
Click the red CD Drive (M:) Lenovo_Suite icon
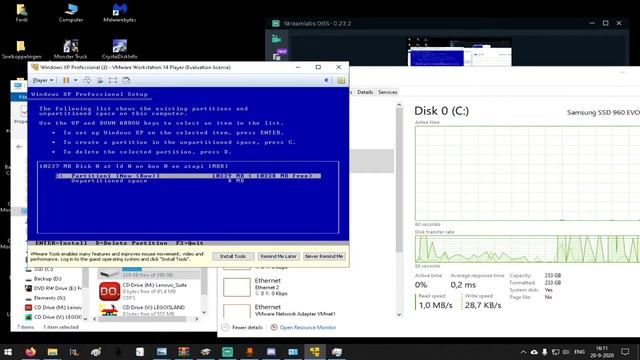pyautogui.click(x=109, y=291)
